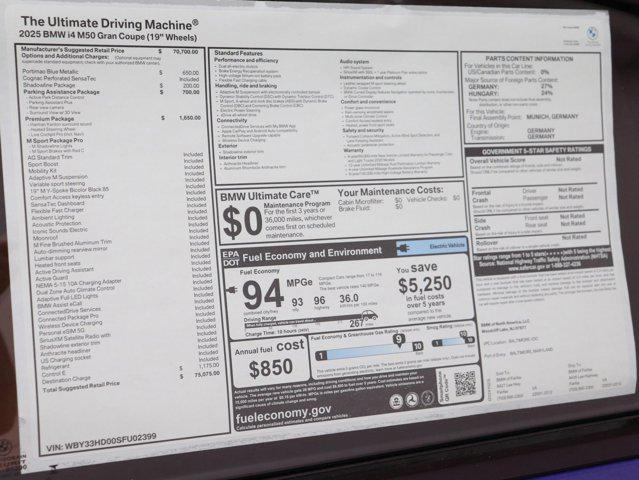Click 'Dual Zone Auto Climate Control' item

pyautogui.click(x=75, y=290)
